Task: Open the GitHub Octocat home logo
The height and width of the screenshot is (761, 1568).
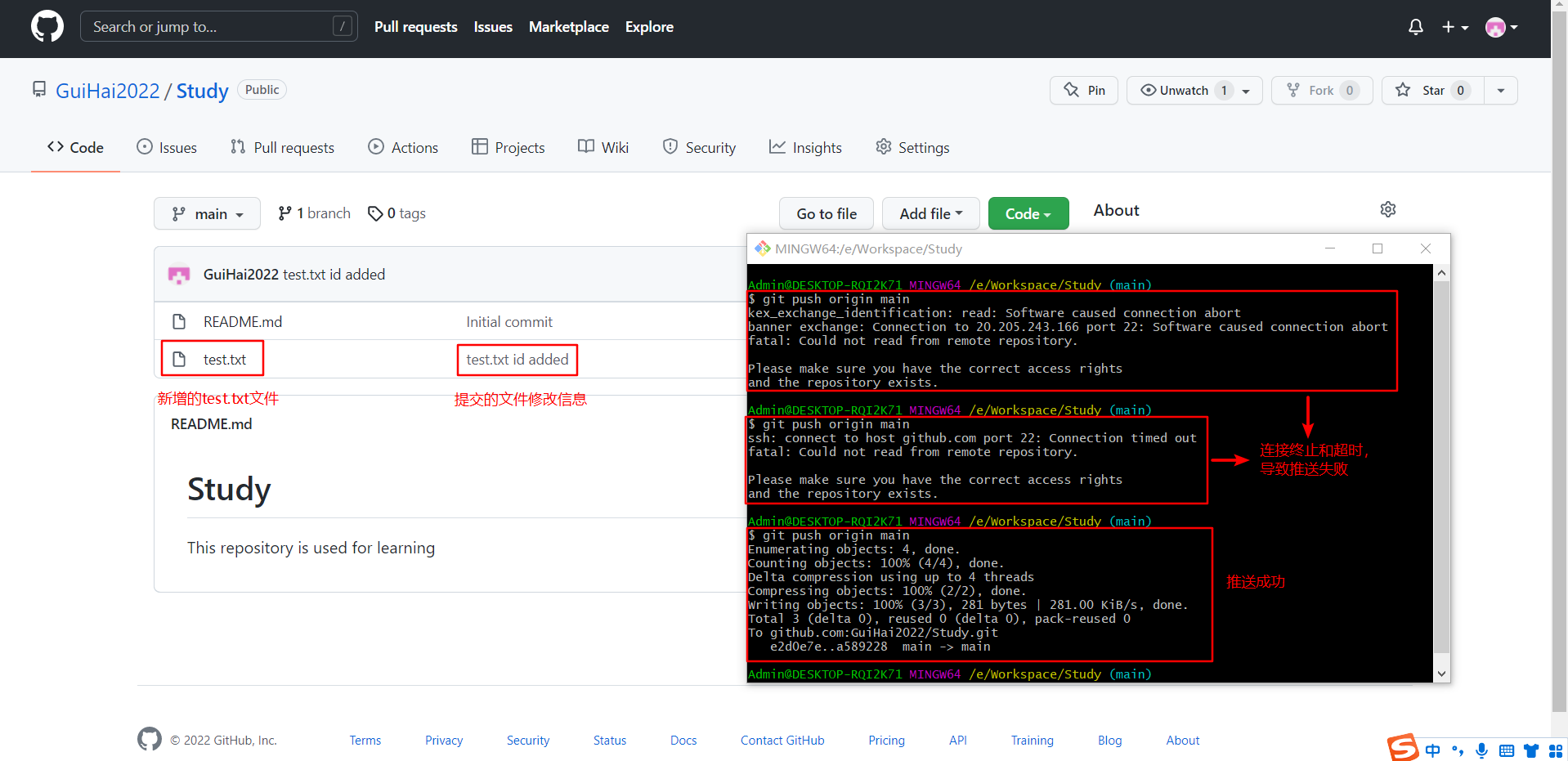Action: [x=47, y=27]
